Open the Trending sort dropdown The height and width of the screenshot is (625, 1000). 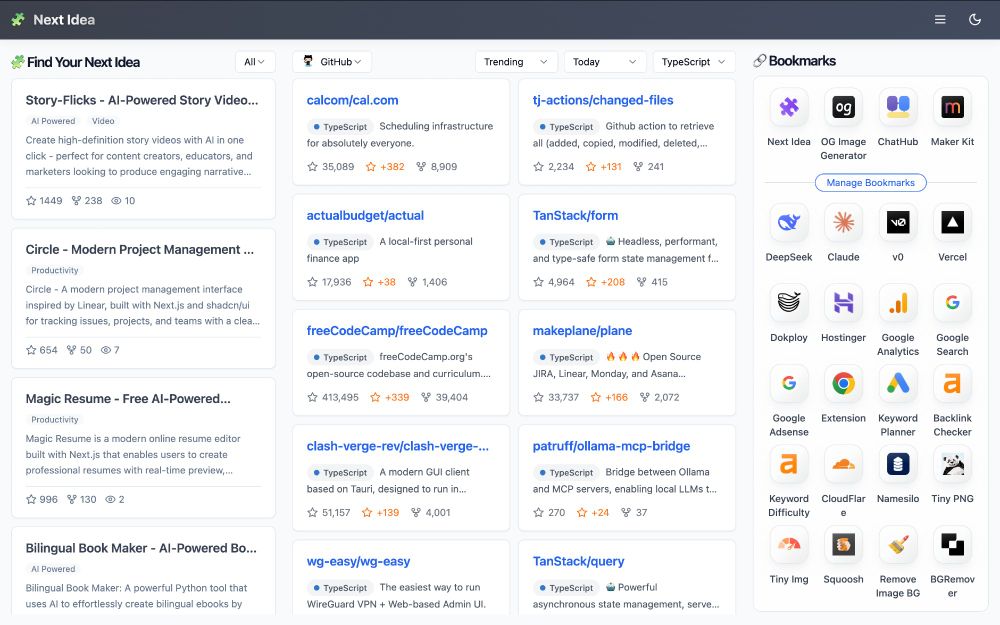point(516,61)
